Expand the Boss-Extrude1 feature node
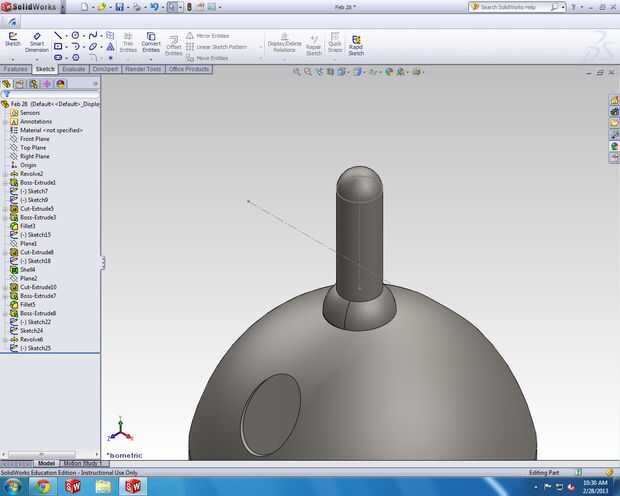Image resolution: width=620 pixels, height=496 pixels. pyautogui.click(x=5, y=183)
